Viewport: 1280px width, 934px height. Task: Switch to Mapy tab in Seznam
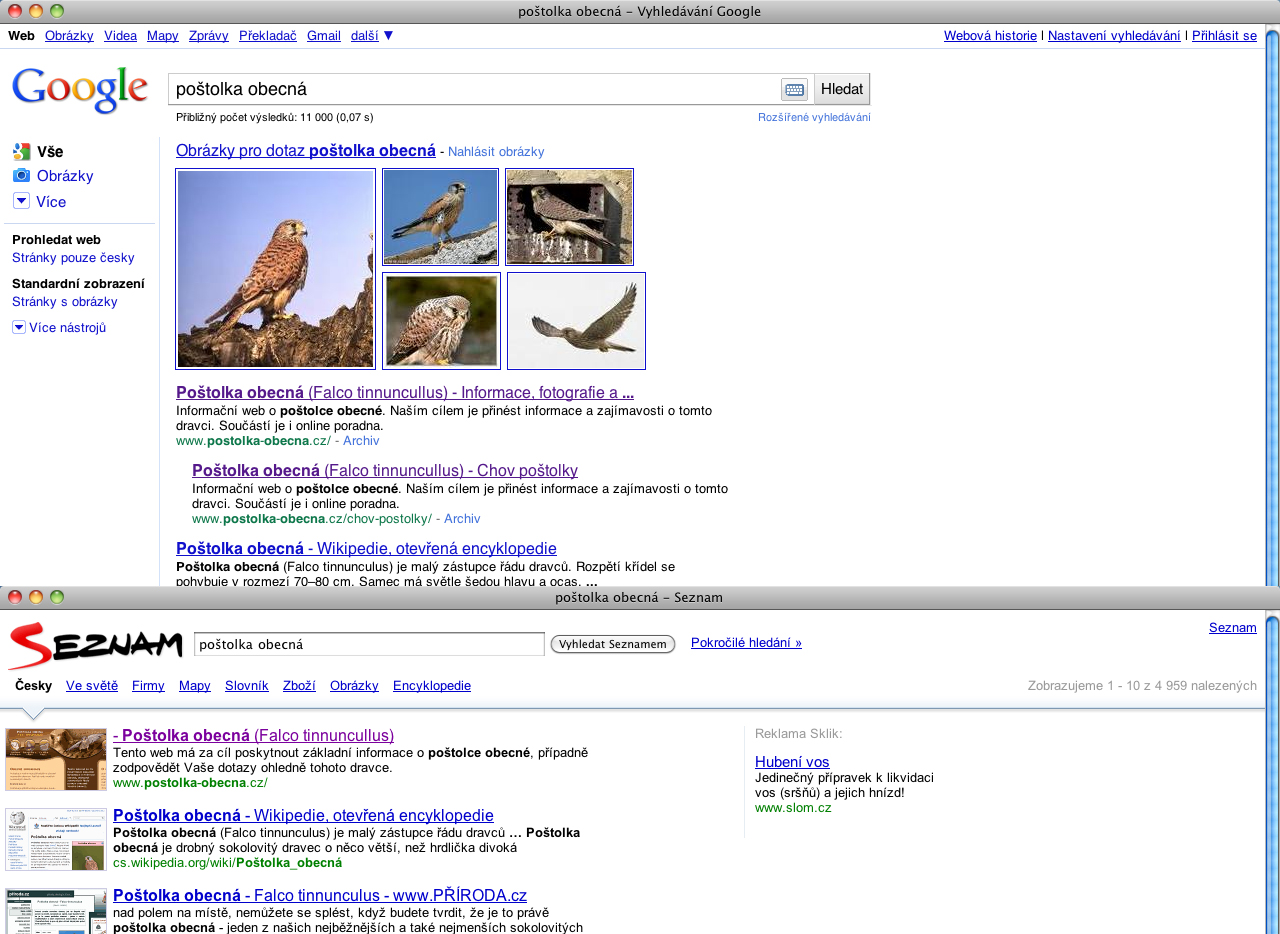point(195,685)
